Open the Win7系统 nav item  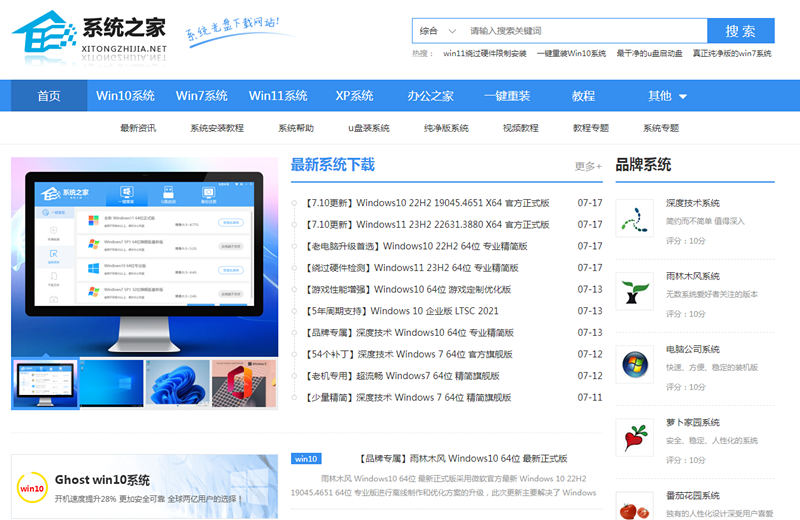(202, 96)
